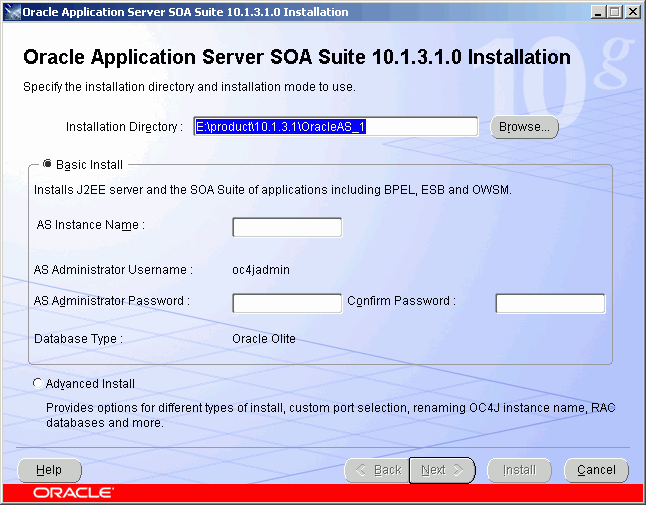
Task: Click the installation page heading
Action: 297,57
